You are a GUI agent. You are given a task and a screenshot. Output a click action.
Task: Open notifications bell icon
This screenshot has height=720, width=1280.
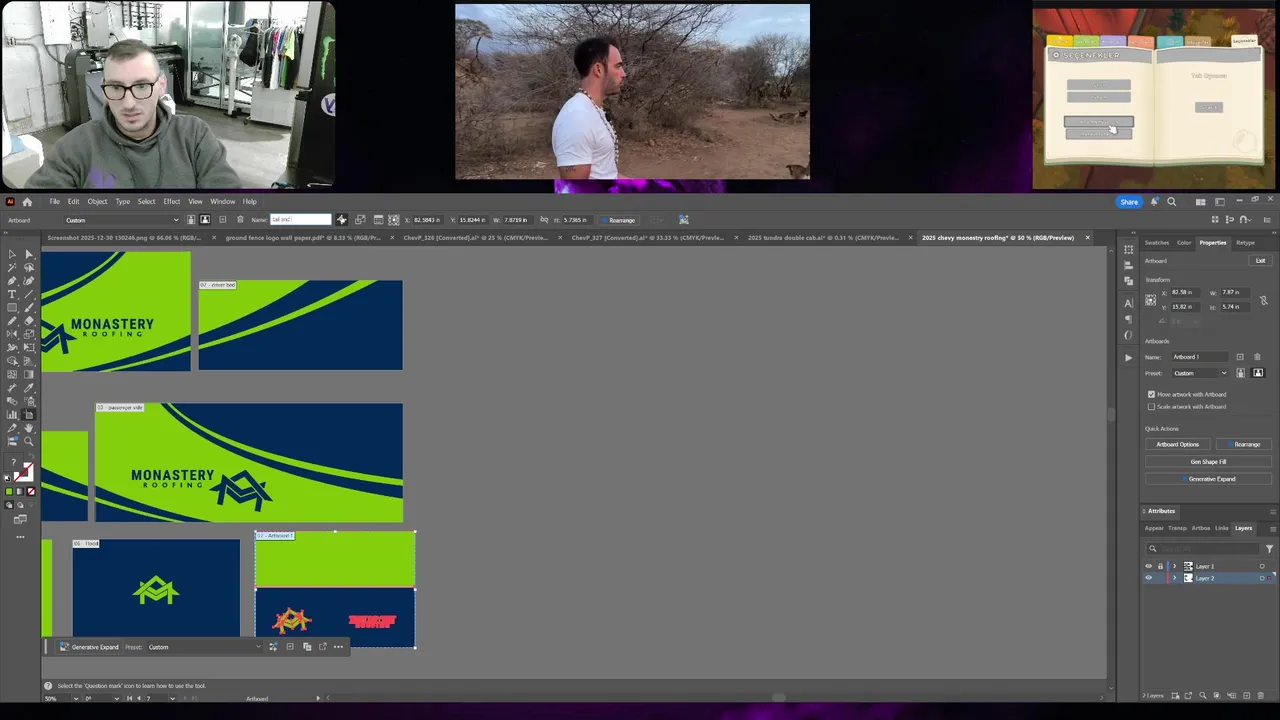click(1154, 202)
